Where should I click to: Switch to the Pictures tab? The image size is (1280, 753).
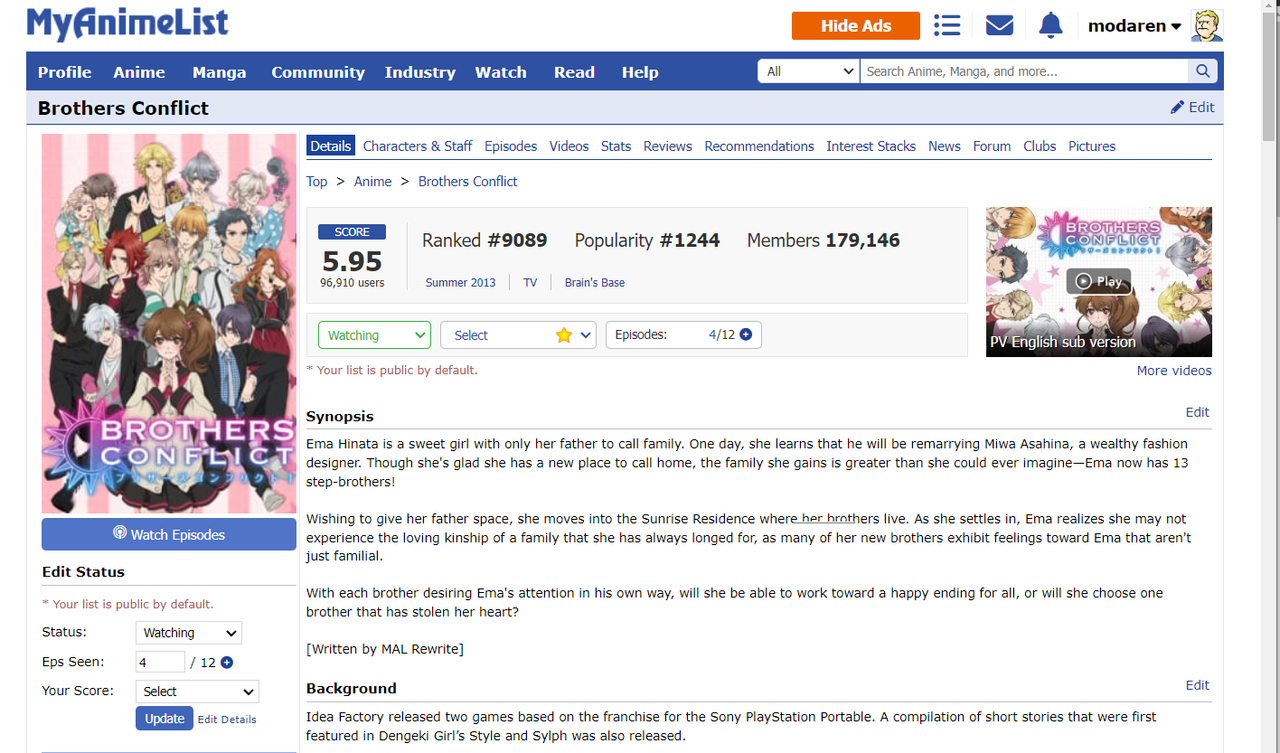(x=1092, y=146)
